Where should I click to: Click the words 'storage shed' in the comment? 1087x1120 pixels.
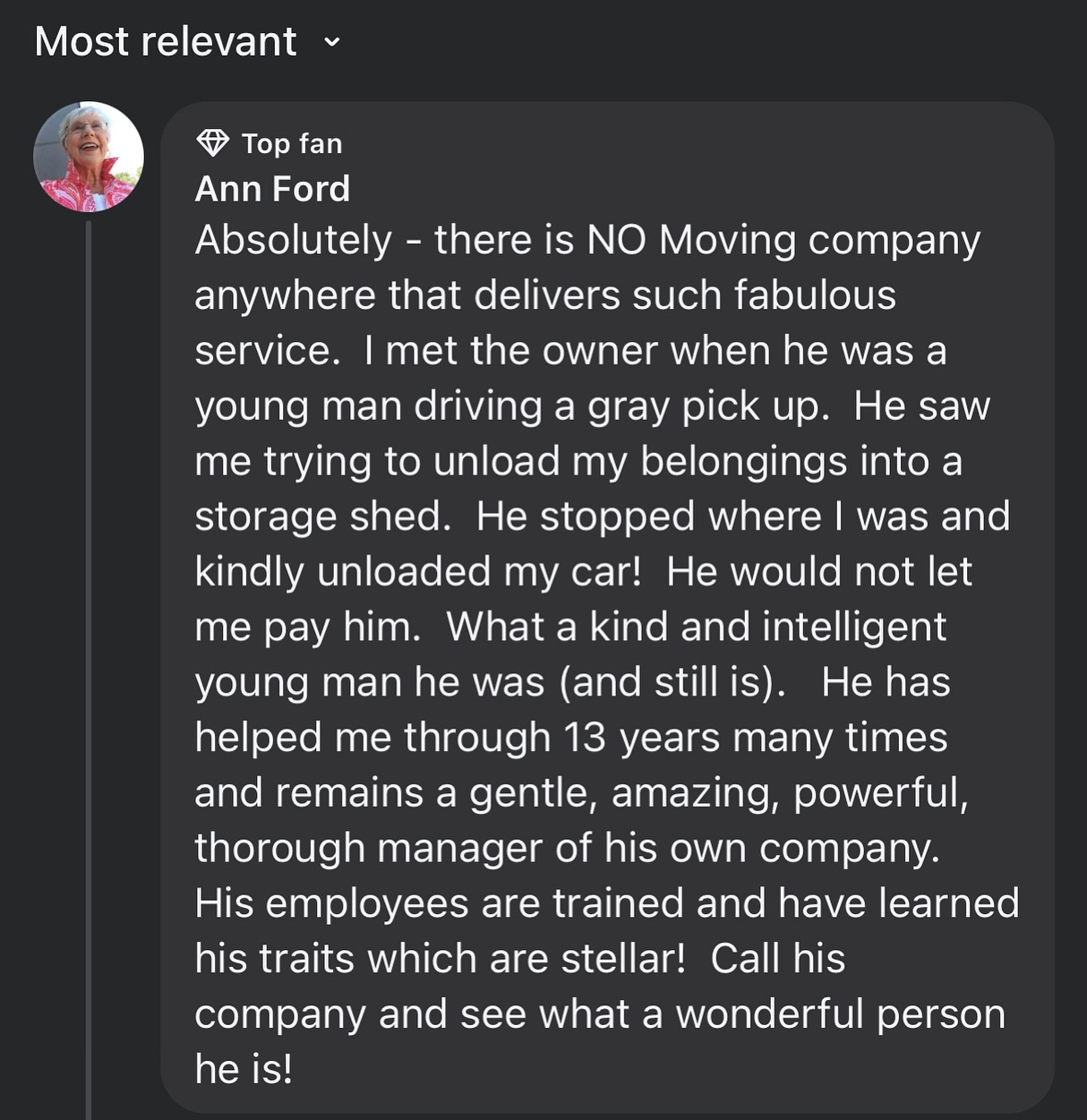tap(321, 517)
